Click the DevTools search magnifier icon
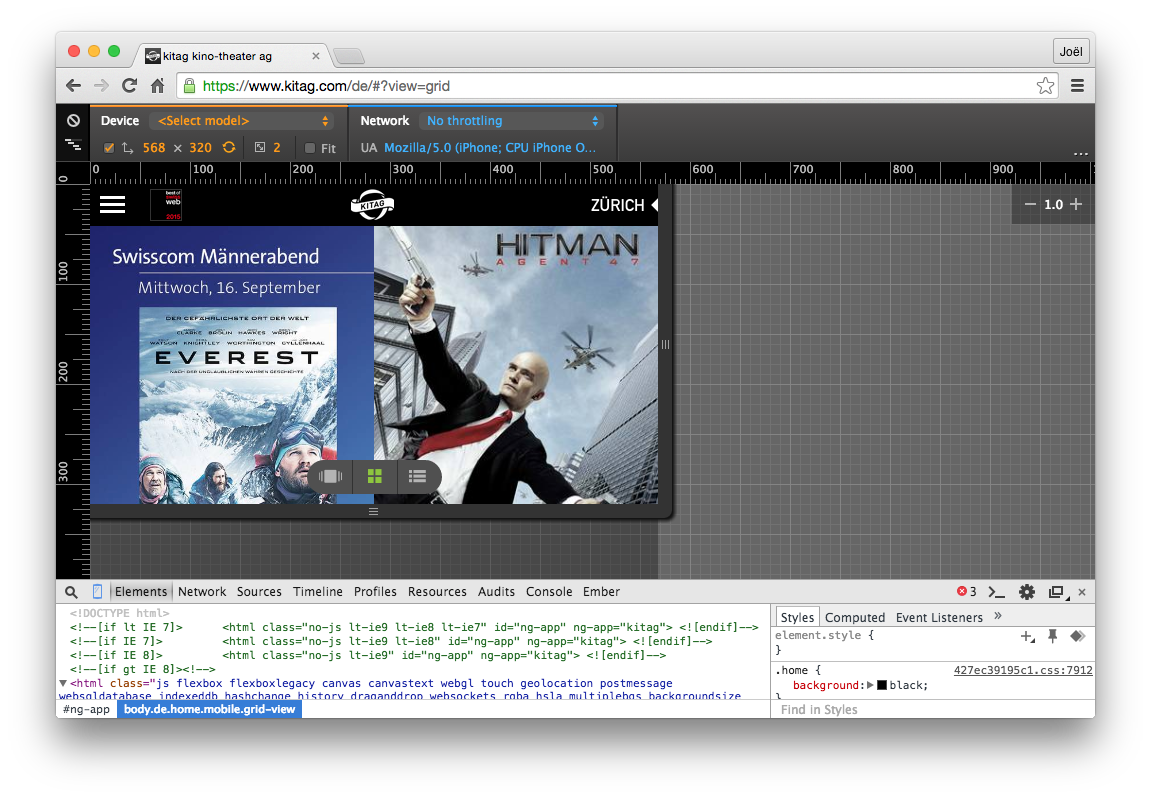The image size is (1151, 798). 71,592
